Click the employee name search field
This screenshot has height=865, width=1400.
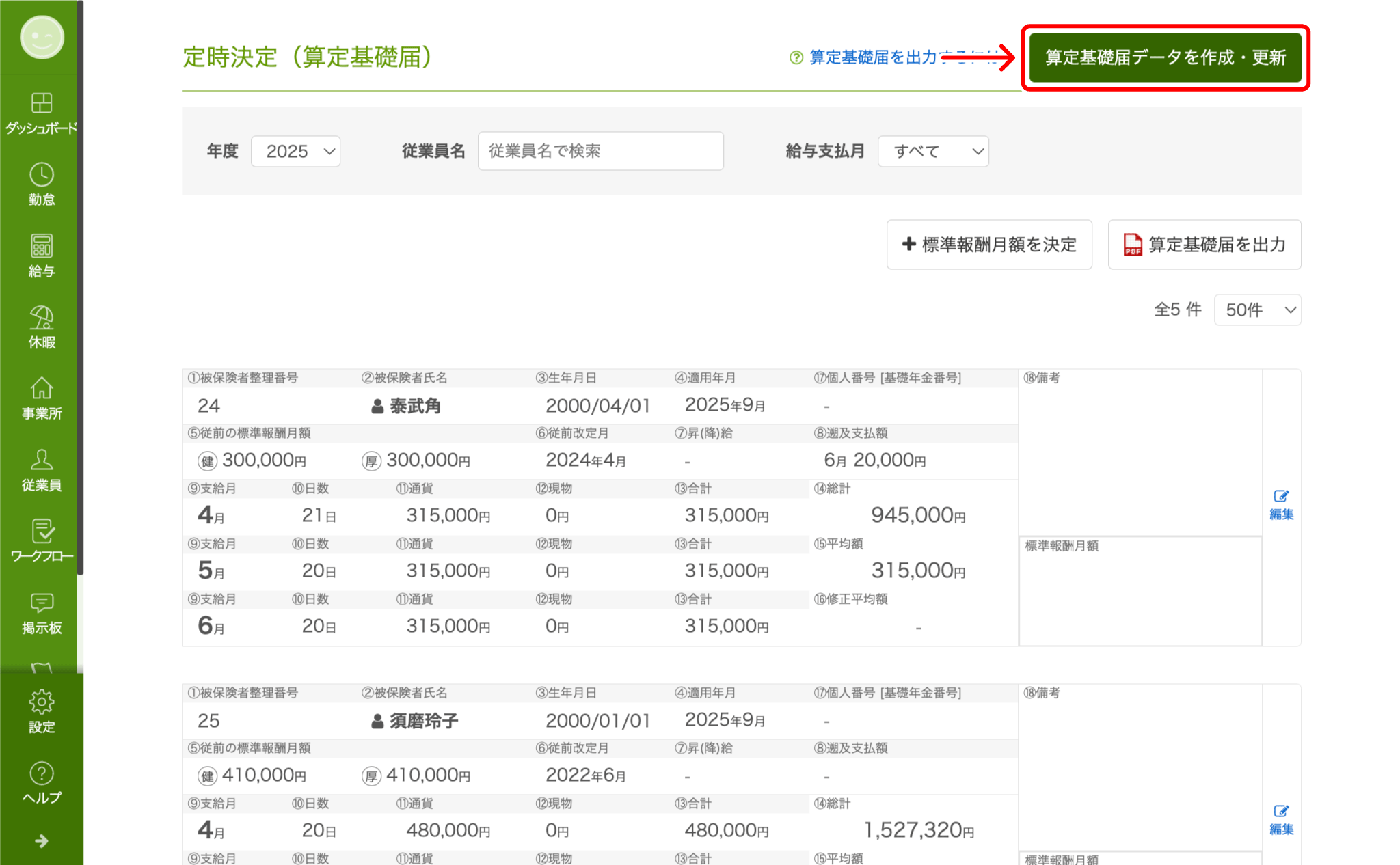[600, 151]
